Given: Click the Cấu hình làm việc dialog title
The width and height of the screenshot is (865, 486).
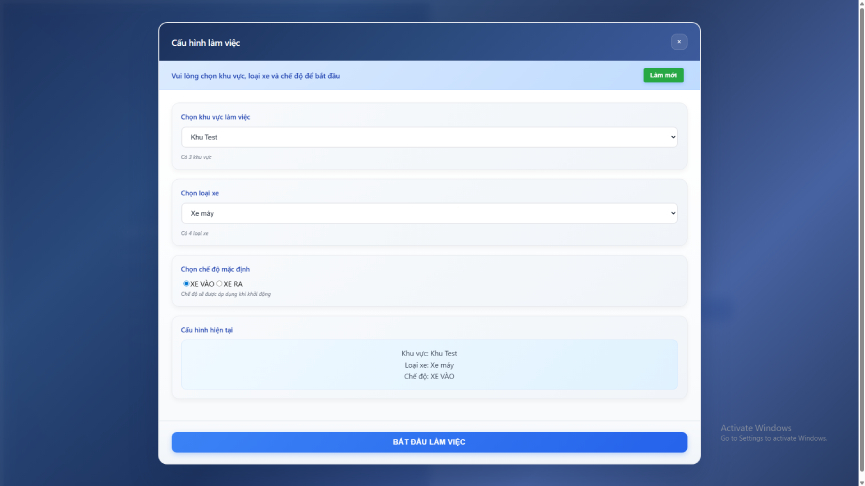Looking at the screenshot, I should click(x=206, y=43).
